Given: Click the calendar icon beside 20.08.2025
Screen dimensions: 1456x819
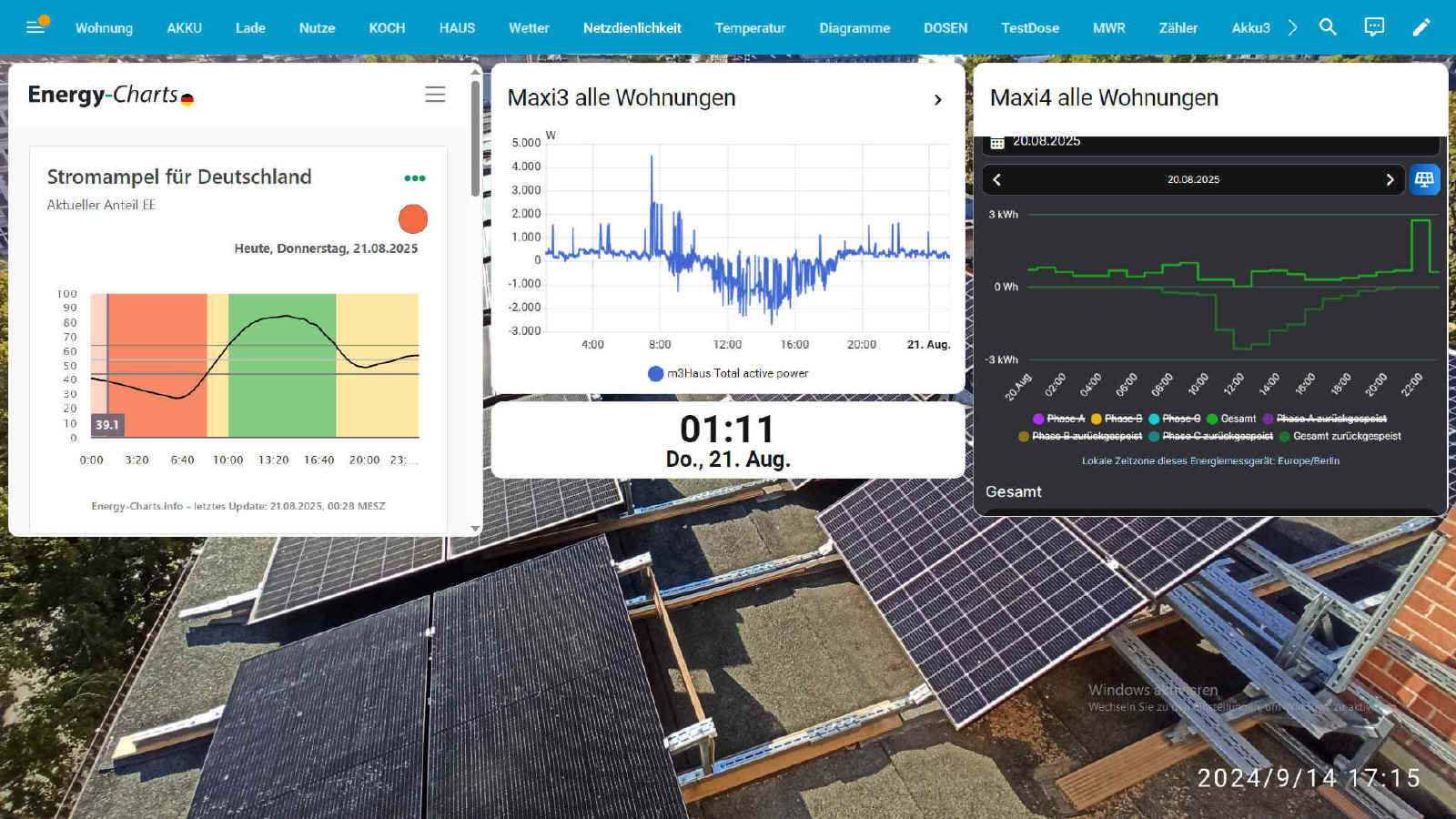Looking at the screenshot, I should [x=997, y=142].
